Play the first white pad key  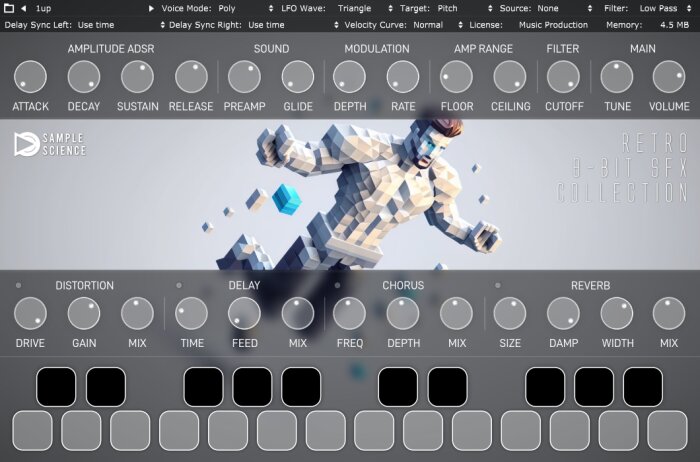32,431
